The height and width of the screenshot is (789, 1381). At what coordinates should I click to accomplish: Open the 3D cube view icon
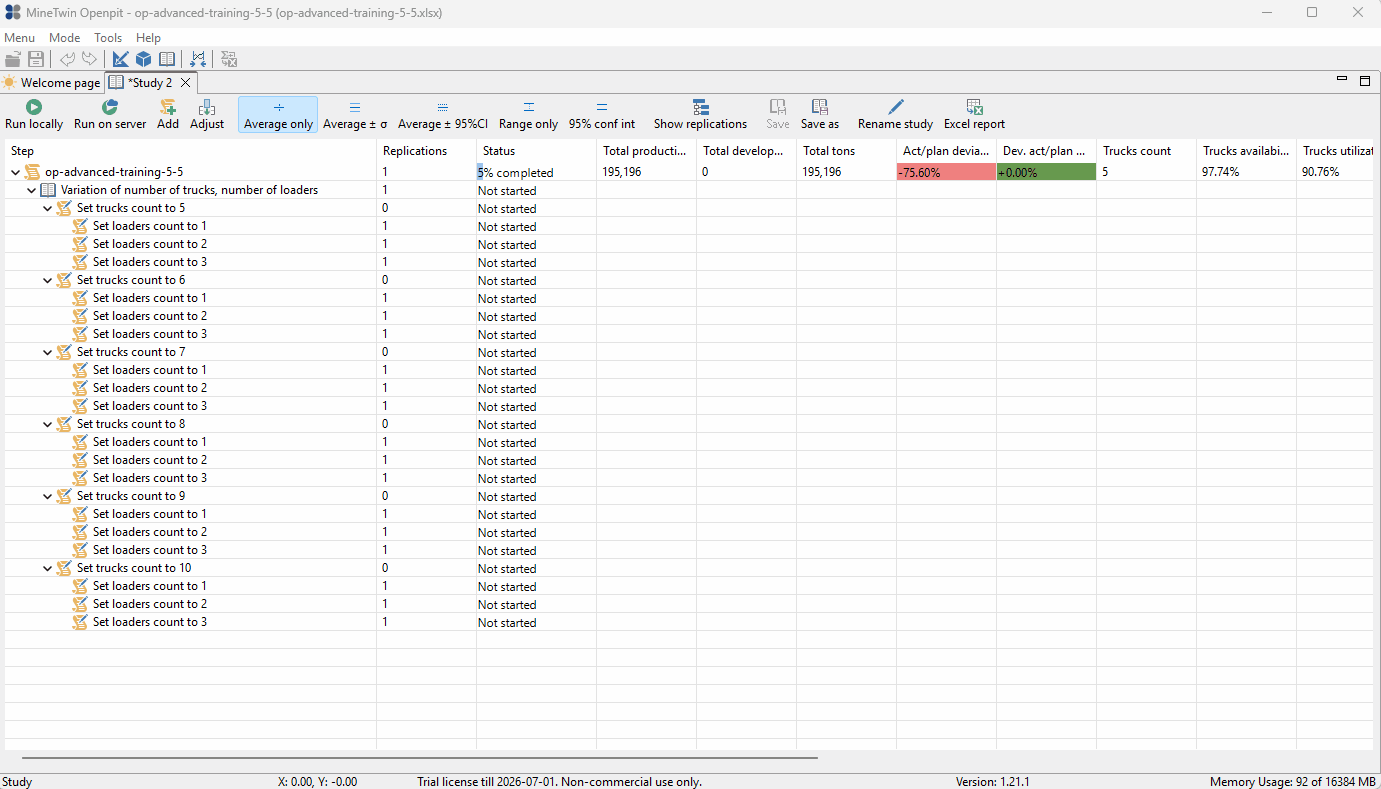[x=144, y=60]
